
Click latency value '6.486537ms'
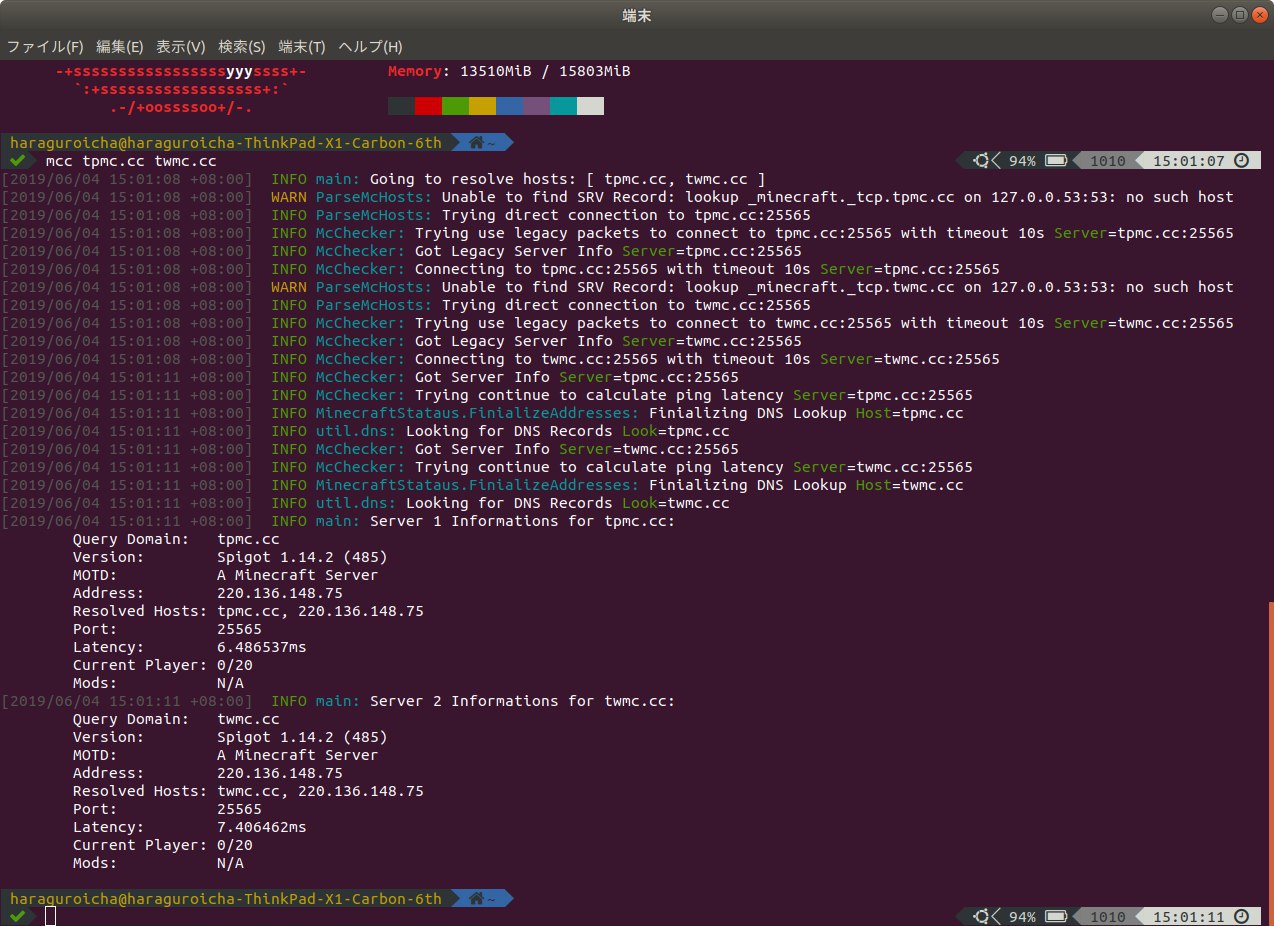262,647
